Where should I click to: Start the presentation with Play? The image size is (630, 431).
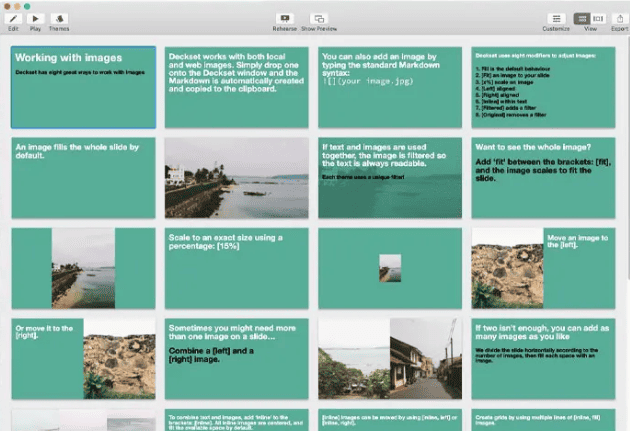click(x=35, y=18)
